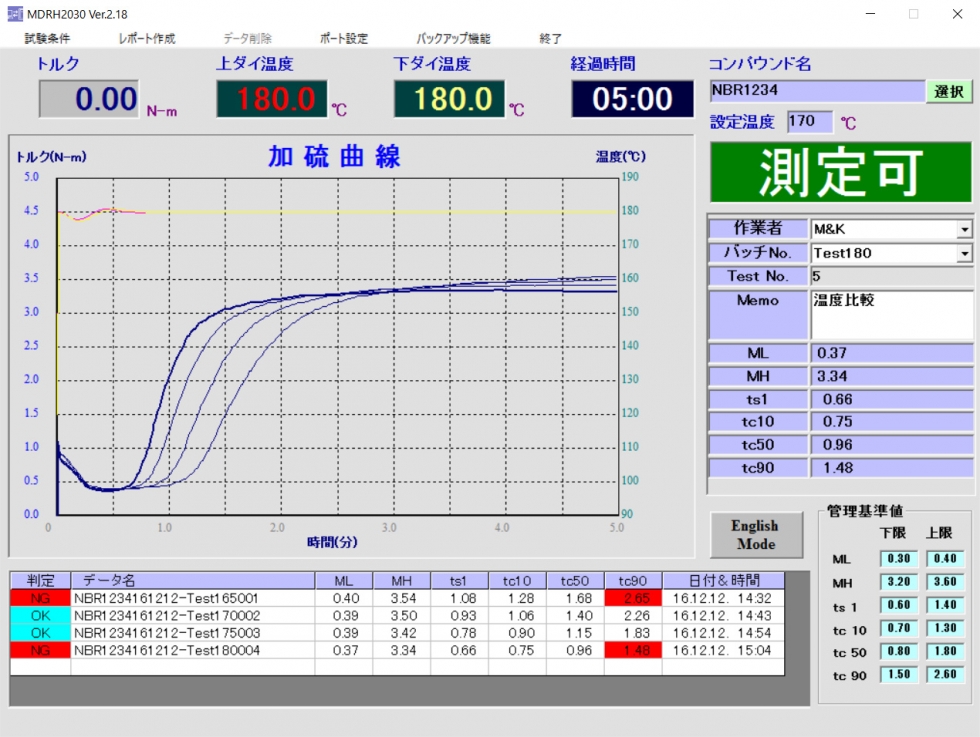This screenshot has width=980, height=737.
Task: Expand the 作業者 dropdown arrow
Action: [964, 229]
